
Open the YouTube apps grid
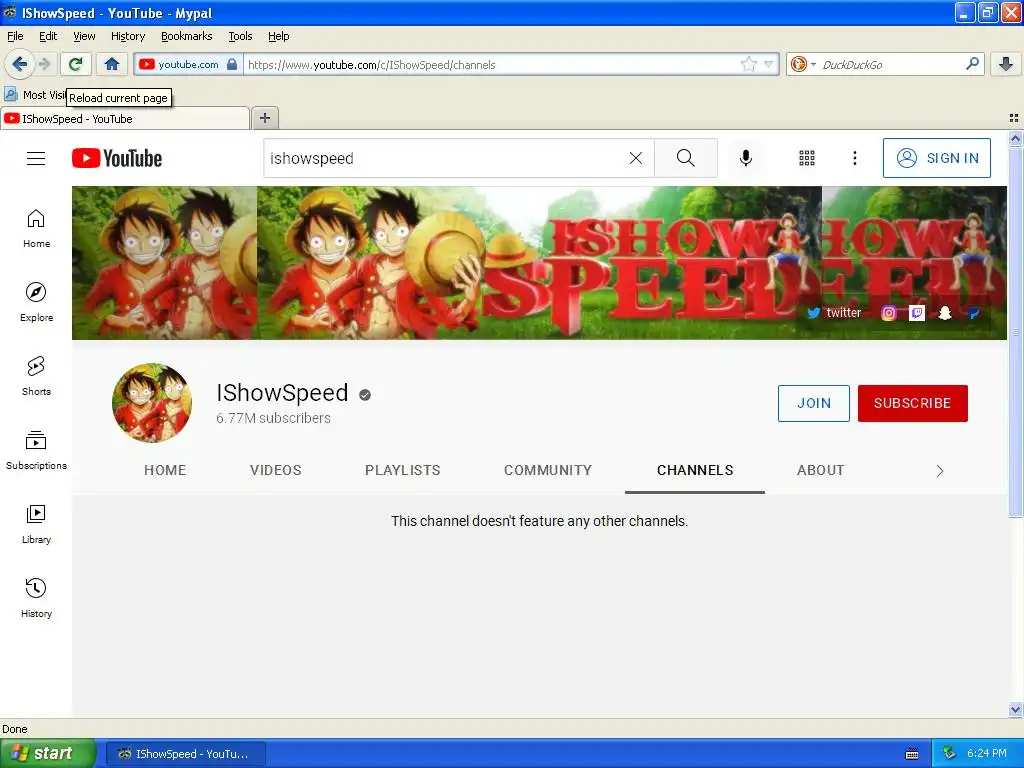tap(807, 158)
